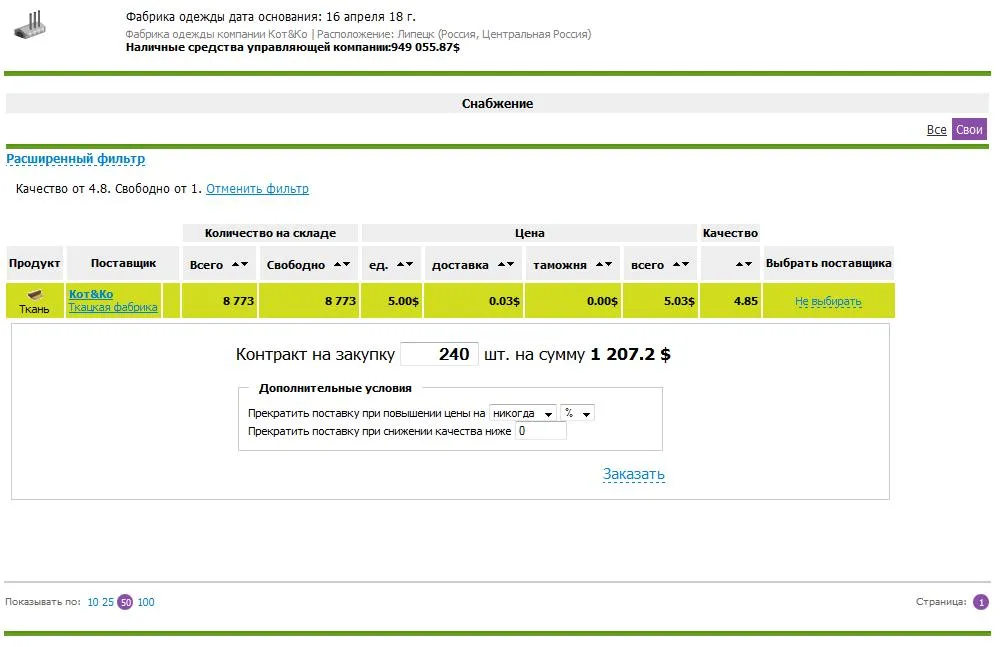The width and height of the screenshot is (1000, 647).
Task: Open the percent unit dropdown
Action: point(577,414)
